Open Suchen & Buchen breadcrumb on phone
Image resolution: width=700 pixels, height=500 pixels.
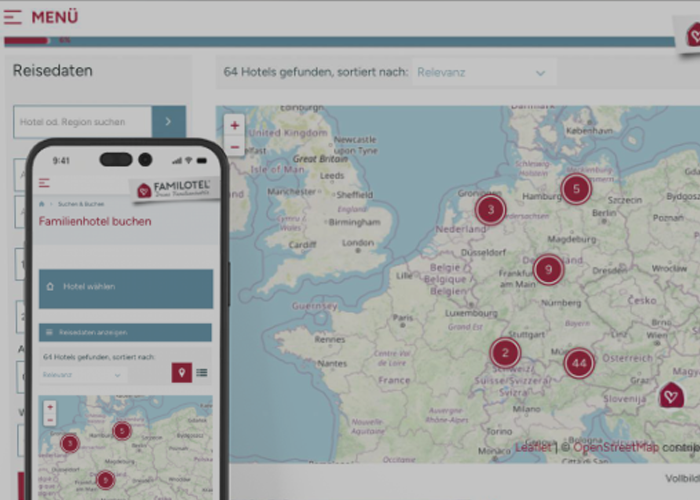[x=81, y=204]
